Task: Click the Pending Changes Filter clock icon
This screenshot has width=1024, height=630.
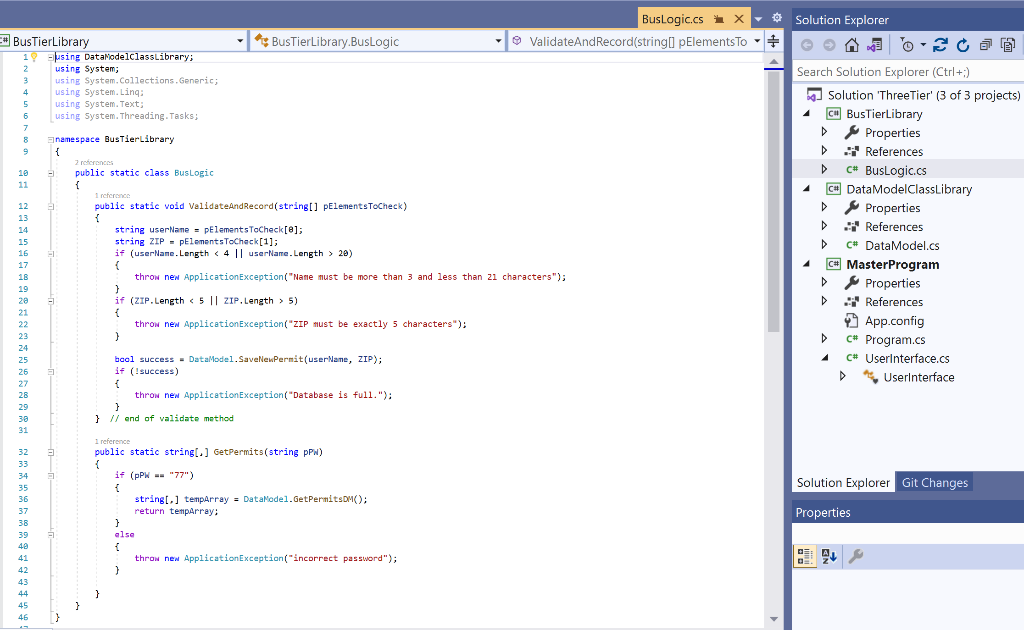Action: (x=906, y=45)
